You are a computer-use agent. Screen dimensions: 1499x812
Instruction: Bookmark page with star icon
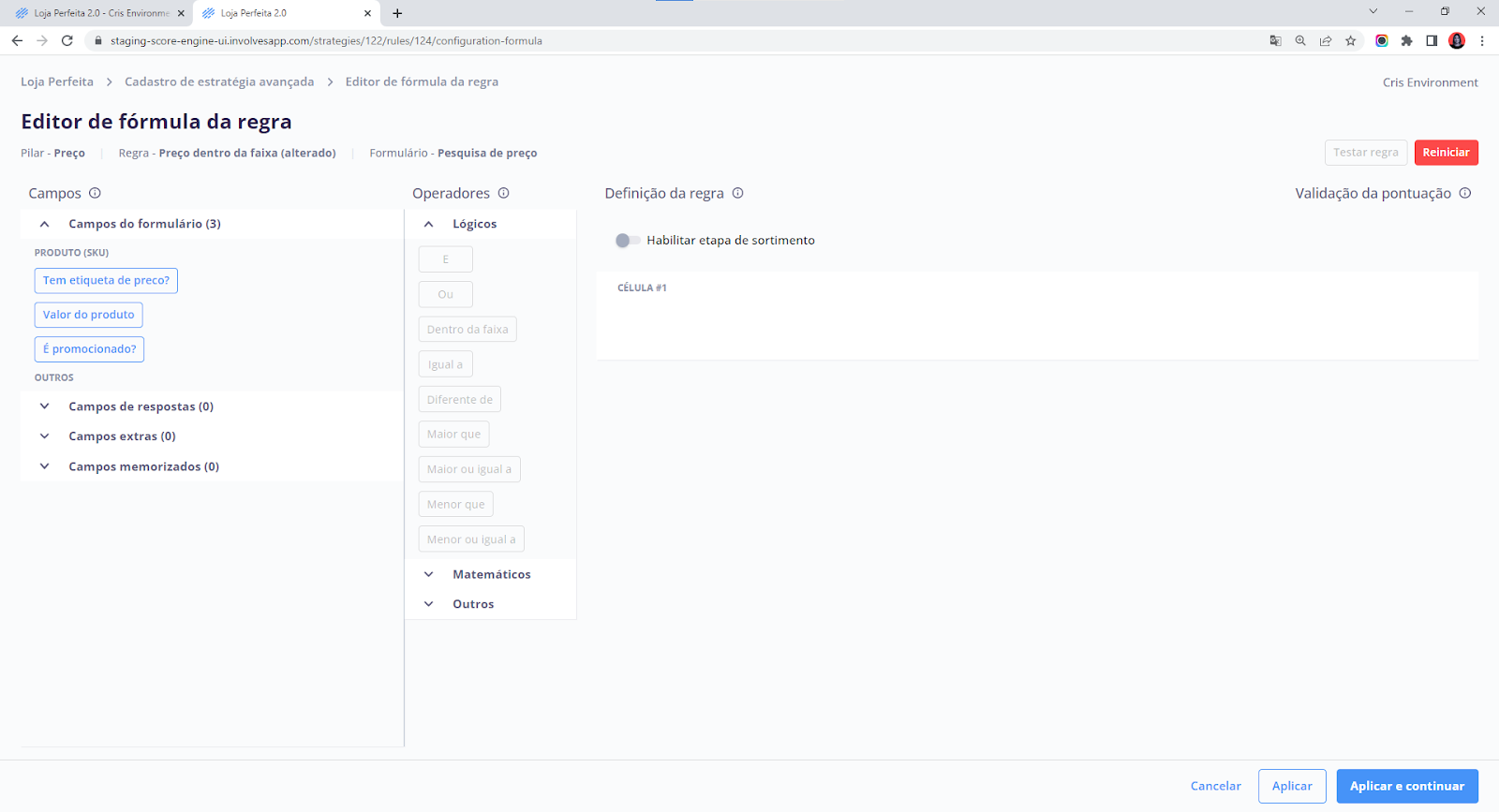click(x=1350, y=40)
